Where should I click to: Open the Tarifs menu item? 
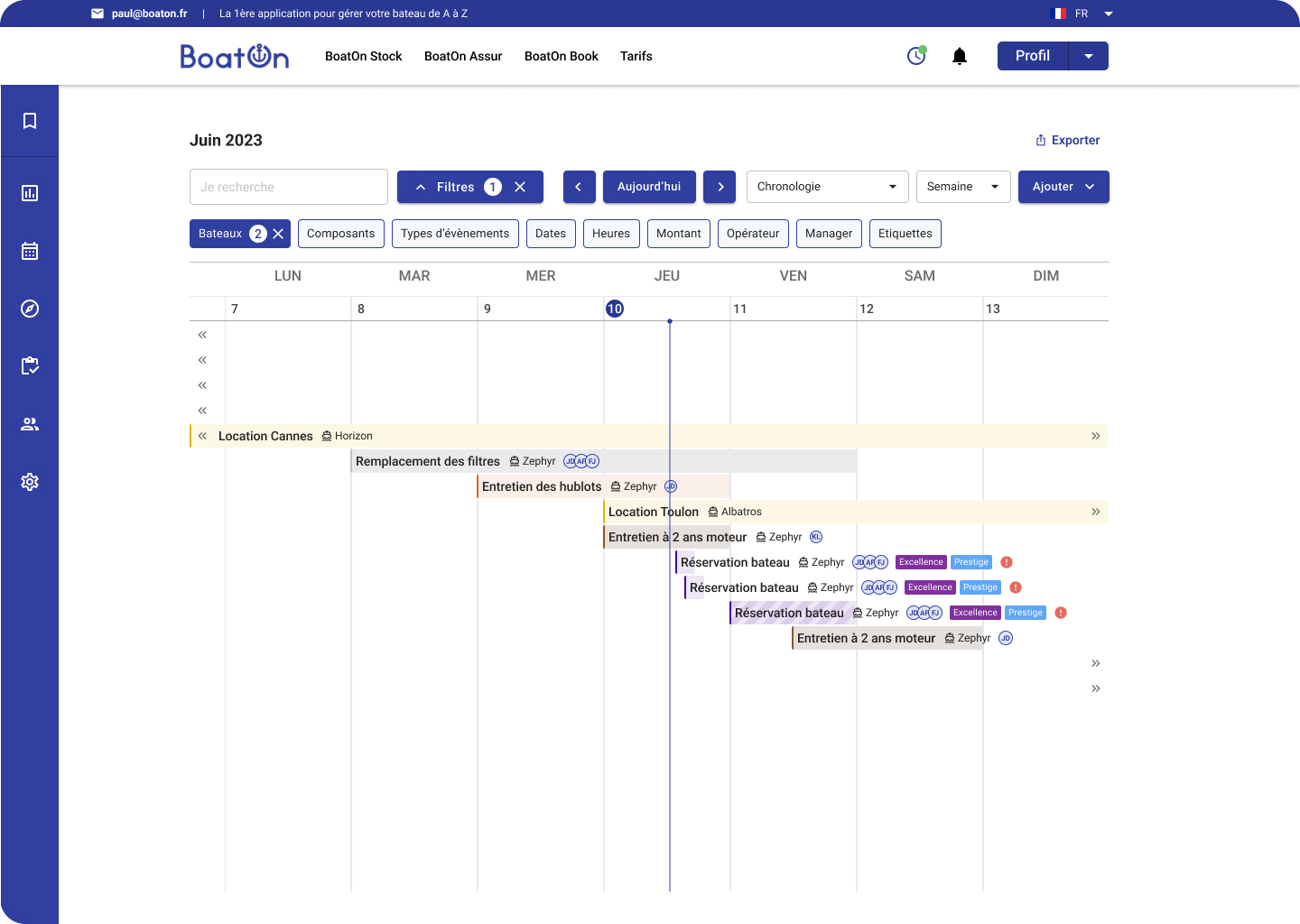(x=636, y=56)
